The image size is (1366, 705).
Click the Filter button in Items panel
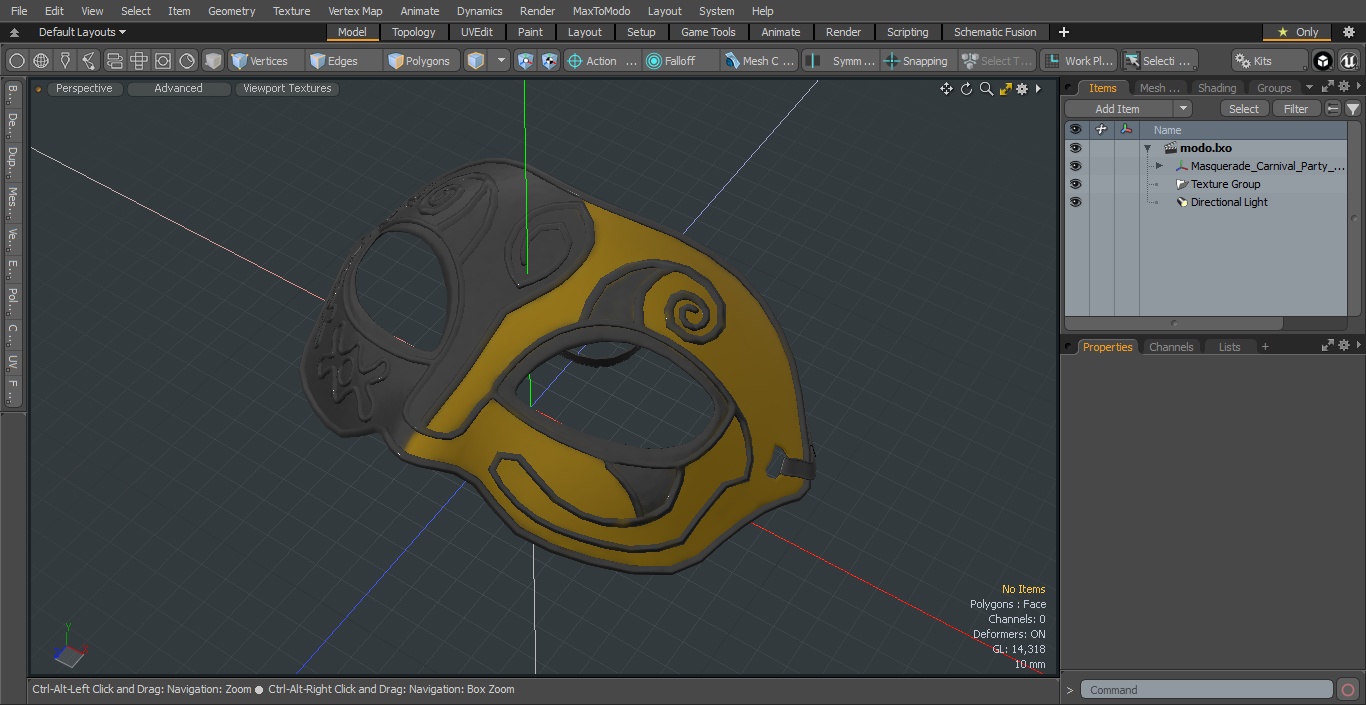pyautogui.click(x=1296, y=109)
